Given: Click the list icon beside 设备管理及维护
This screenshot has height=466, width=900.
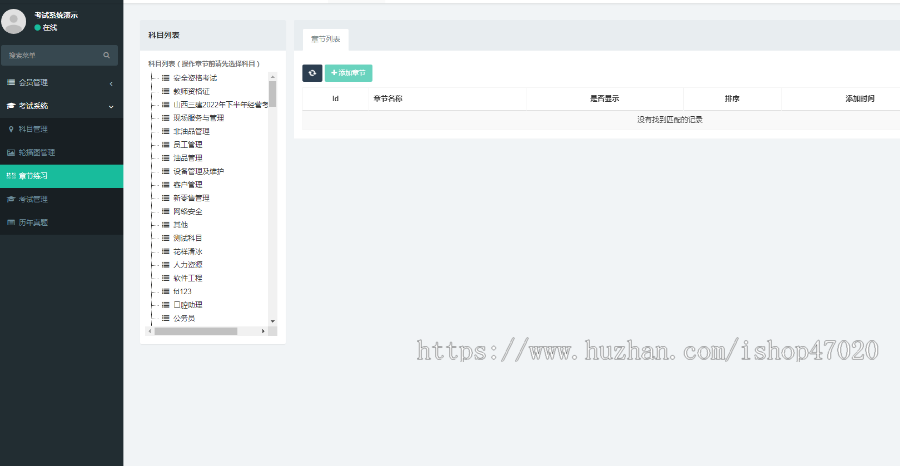Looking at the screenshot, I should [165, 171].
